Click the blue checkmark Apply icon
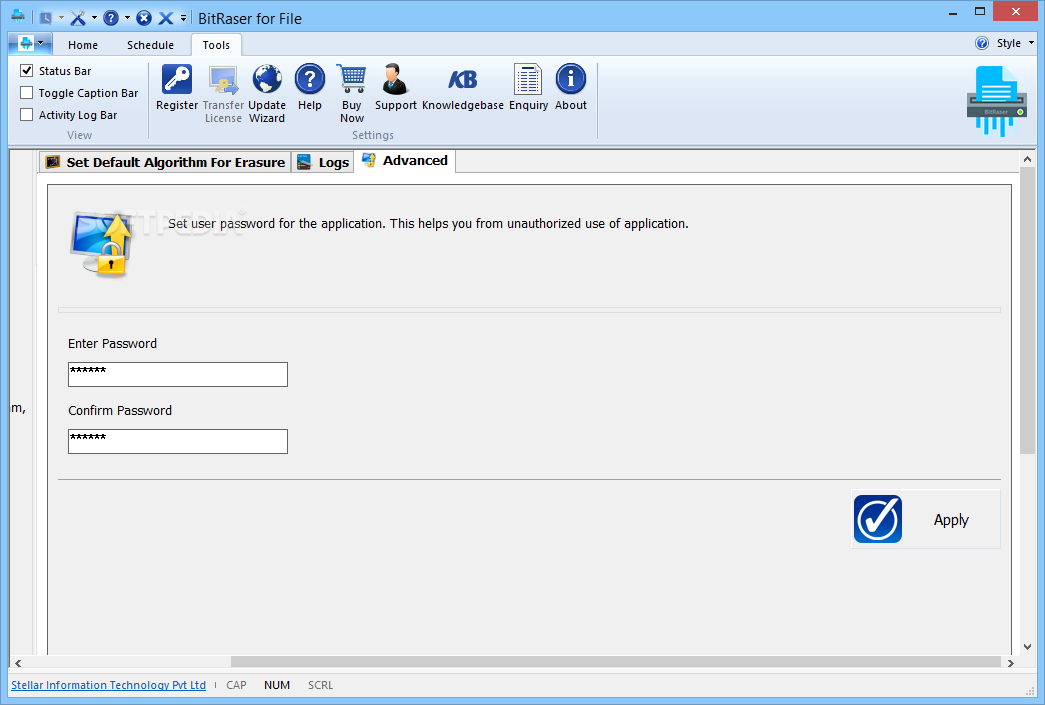This screenshot has height=705, width=1045. 878,519
